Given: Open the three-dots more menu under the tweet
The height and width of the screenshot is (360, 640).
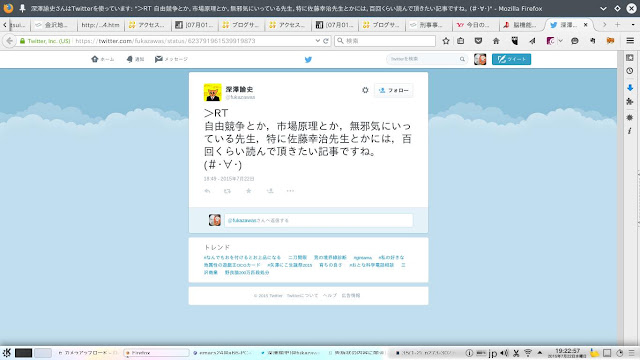Looking at the screenshot, I should pos(290,191).
